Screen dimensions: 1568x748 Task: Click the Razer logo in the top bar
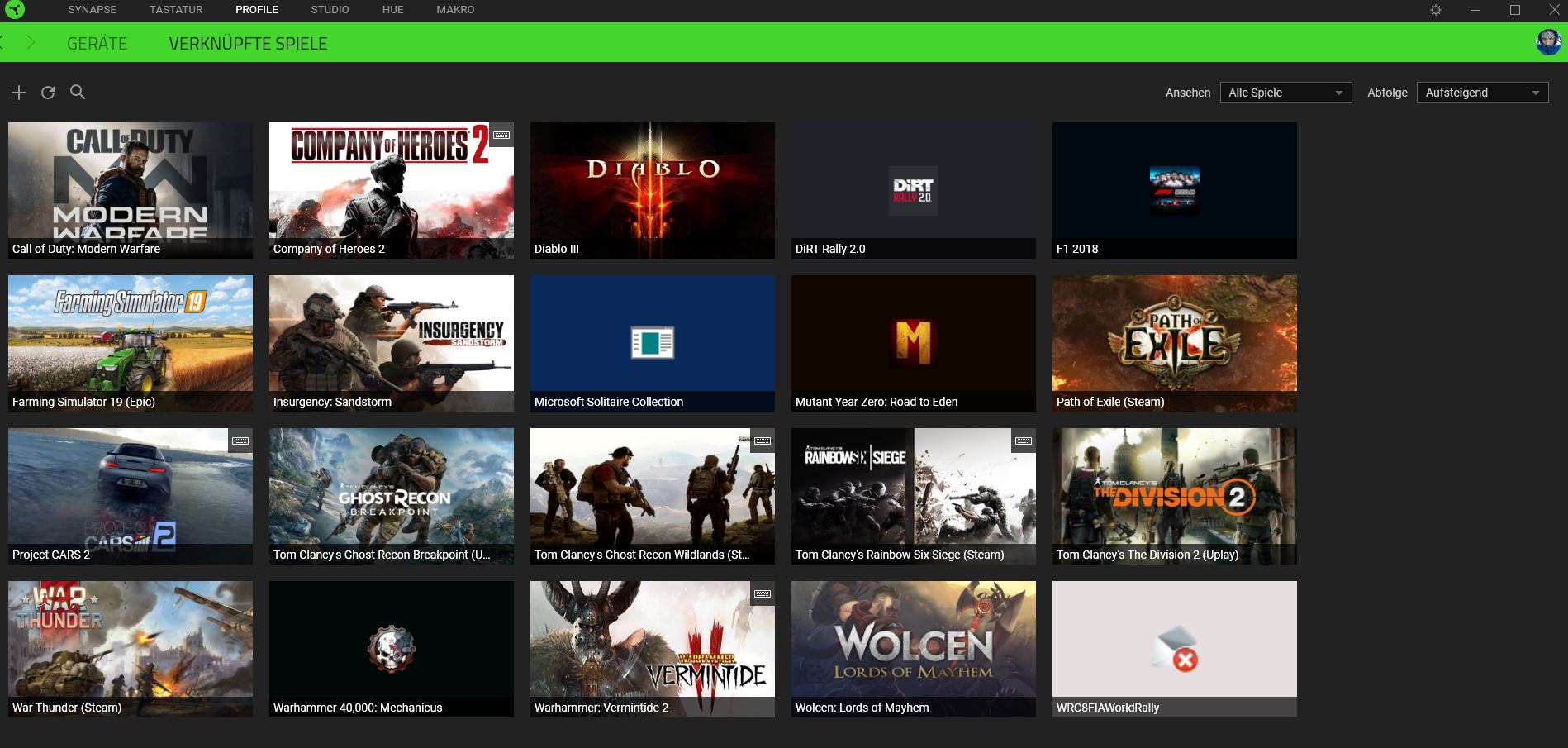tap(17, 10)
